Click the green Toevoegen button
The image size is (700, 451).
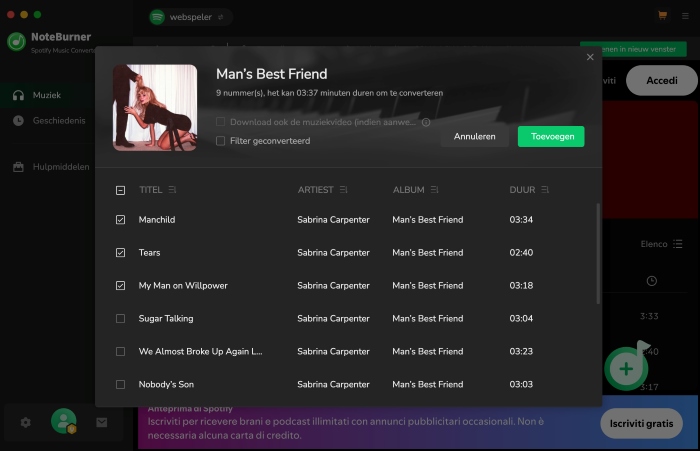point(551,136)
